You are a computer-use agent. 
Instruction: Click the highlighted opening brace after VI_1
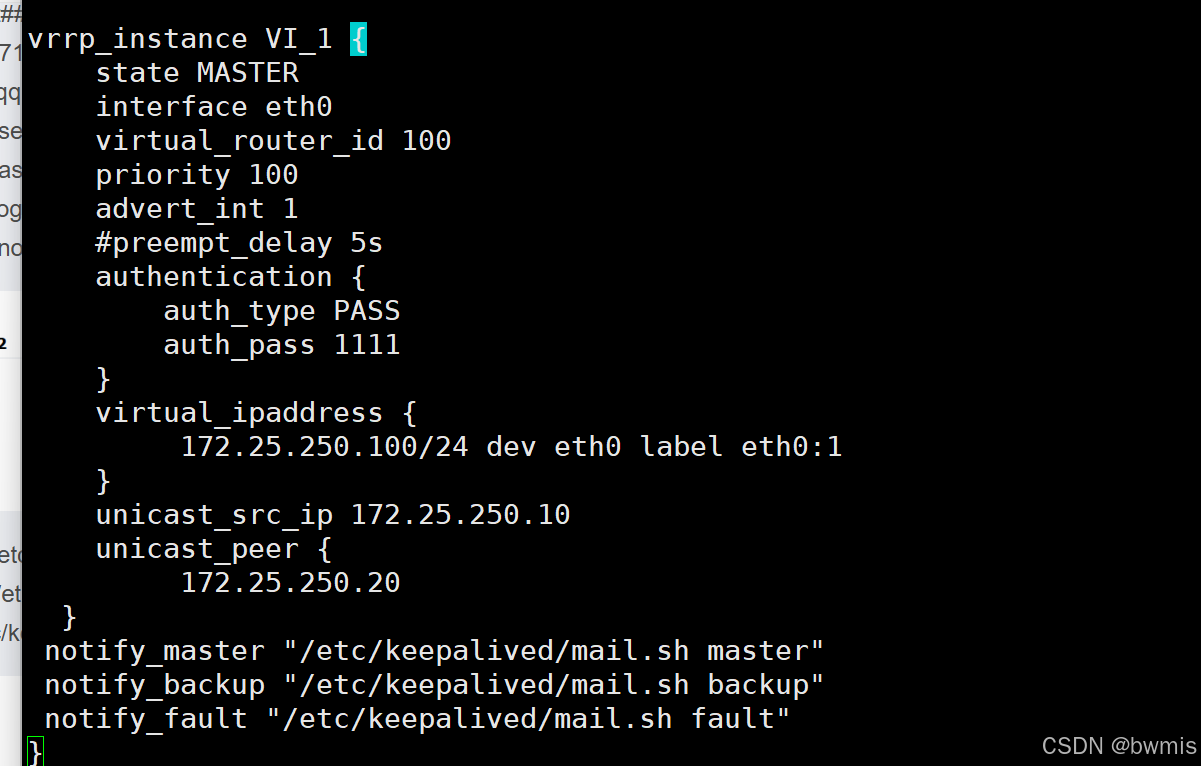coord(358,40)
